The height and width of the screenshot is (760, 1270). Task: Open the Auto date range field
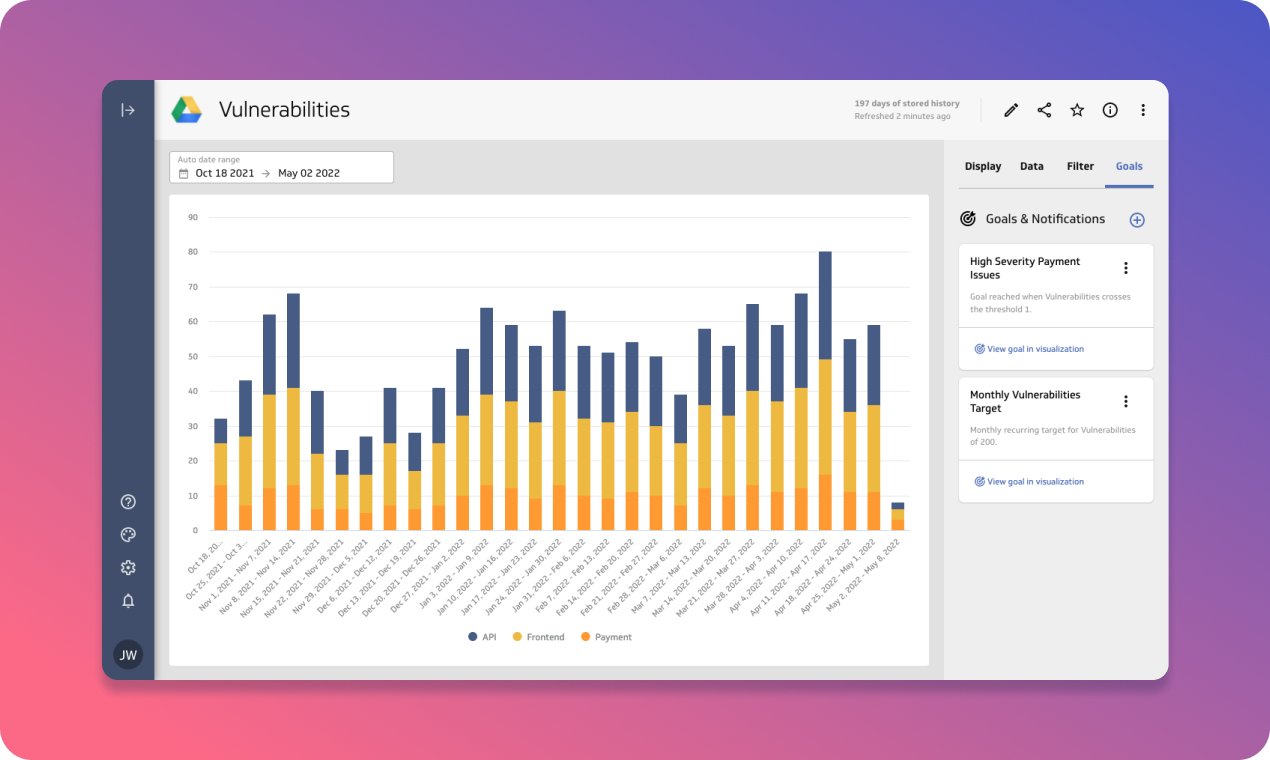pyautogui.click(x=281, y=167)
